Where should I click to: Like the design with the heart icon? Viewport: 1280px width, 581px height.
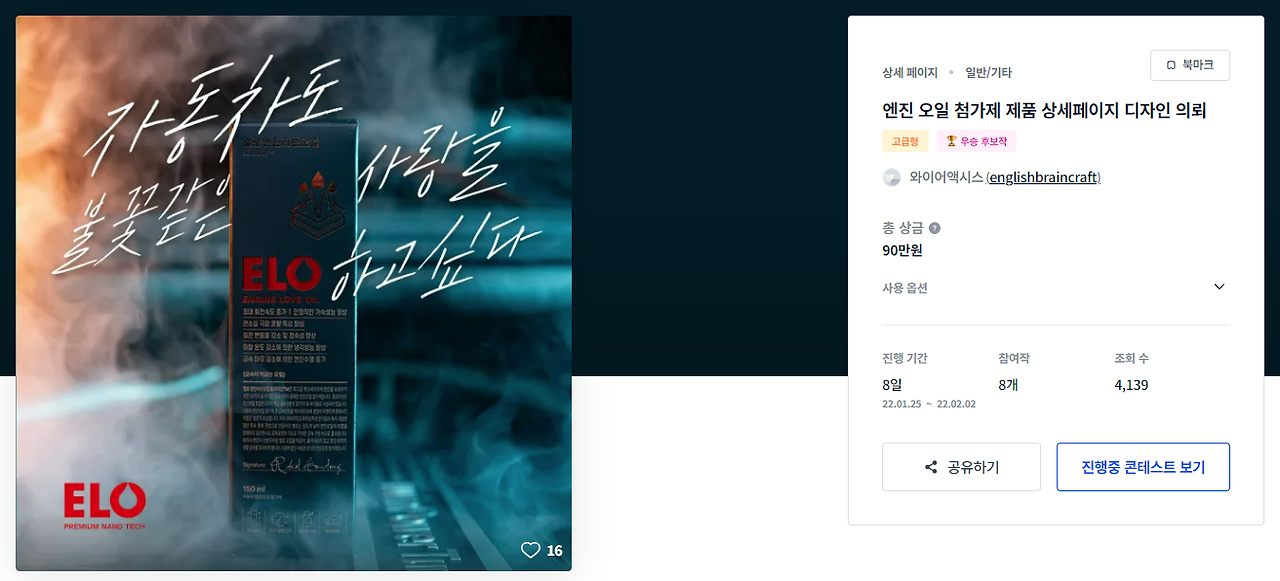coord(531,550)
